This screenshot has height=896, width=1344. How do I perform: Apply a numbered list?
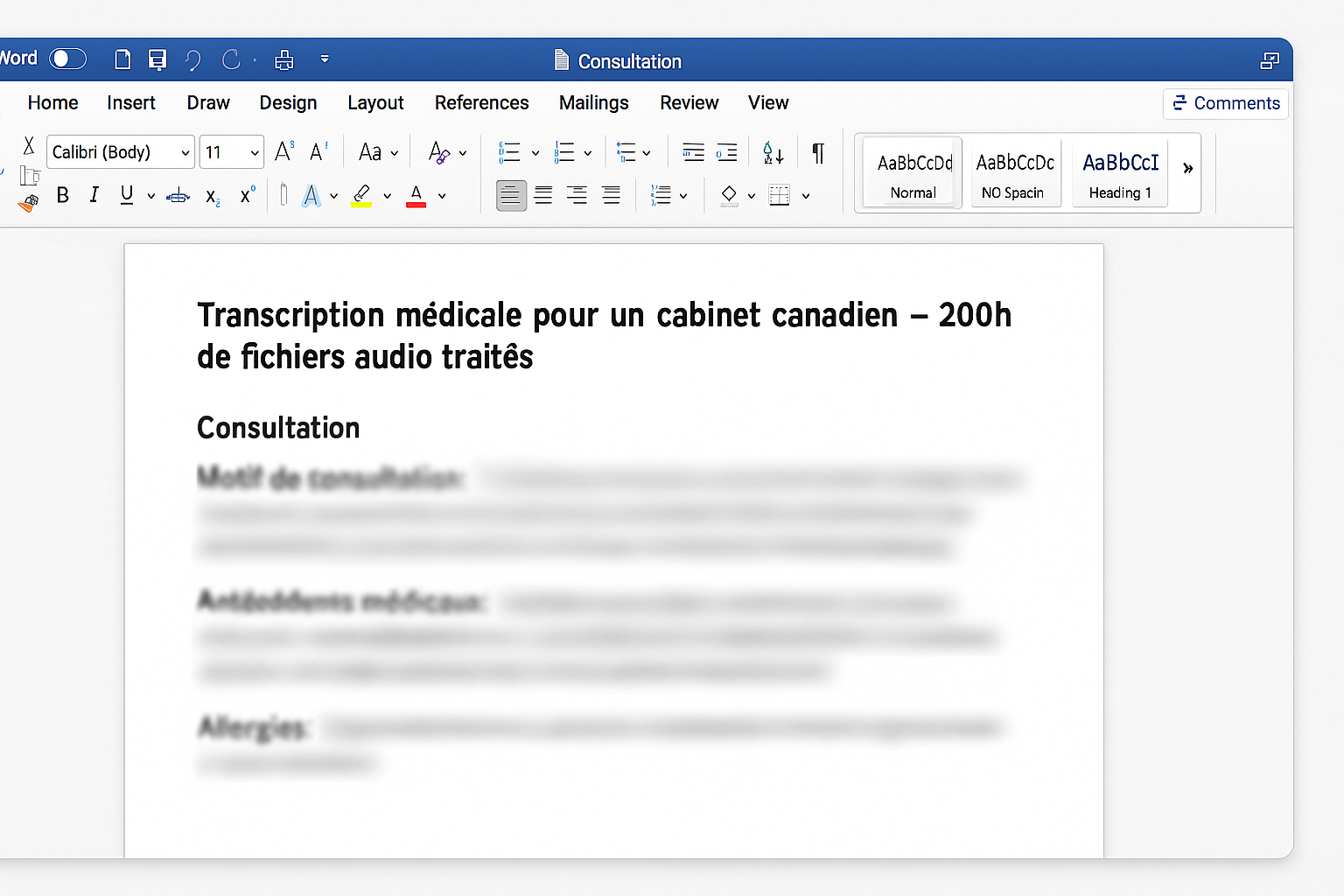click(564, 152)
